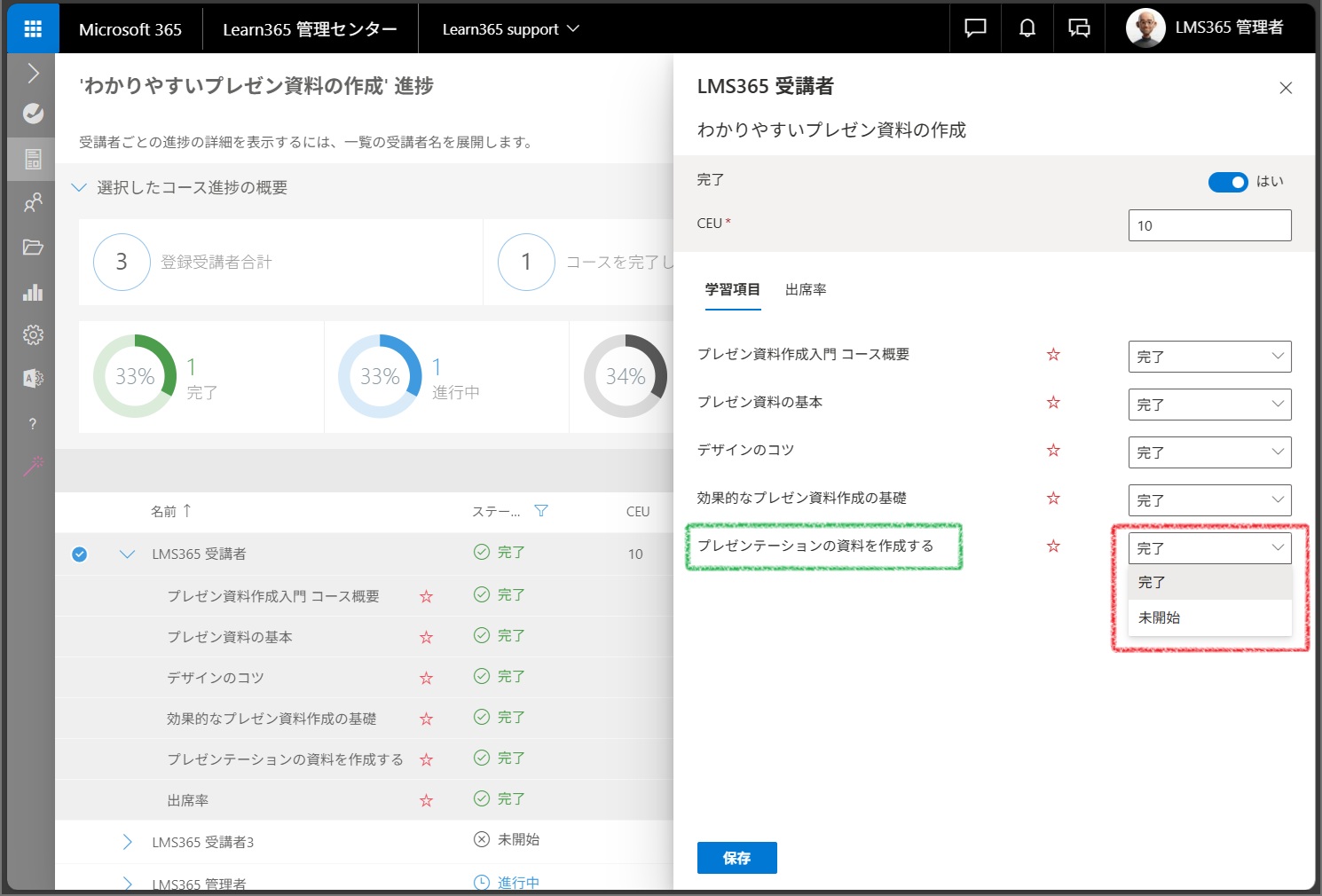Click the 33% 完了 donut chart

pyautogui.click(x=135, y=376)
